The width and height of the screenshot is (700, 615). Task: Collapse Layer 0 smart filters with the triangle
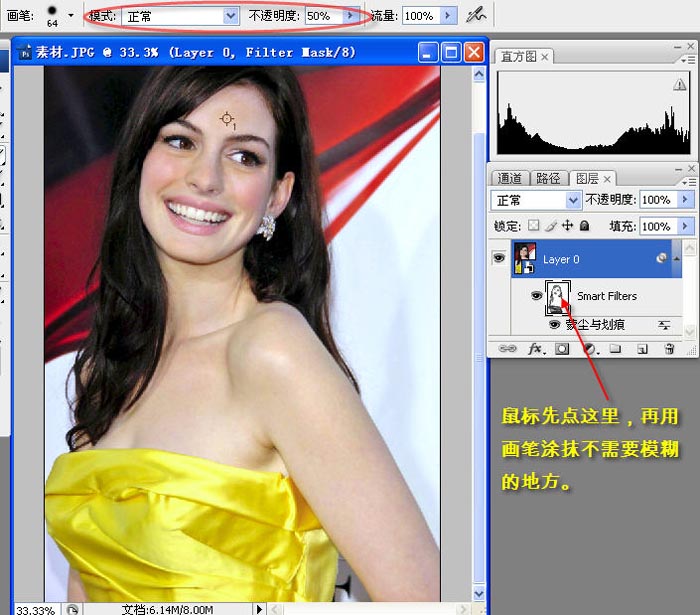(677, 259)
